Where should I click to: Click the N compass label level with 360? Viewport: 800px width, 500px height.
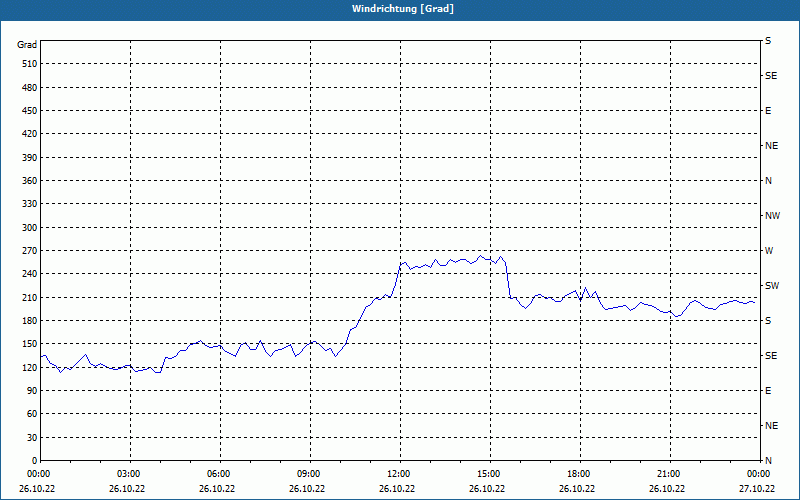click(x=768, y=181)
